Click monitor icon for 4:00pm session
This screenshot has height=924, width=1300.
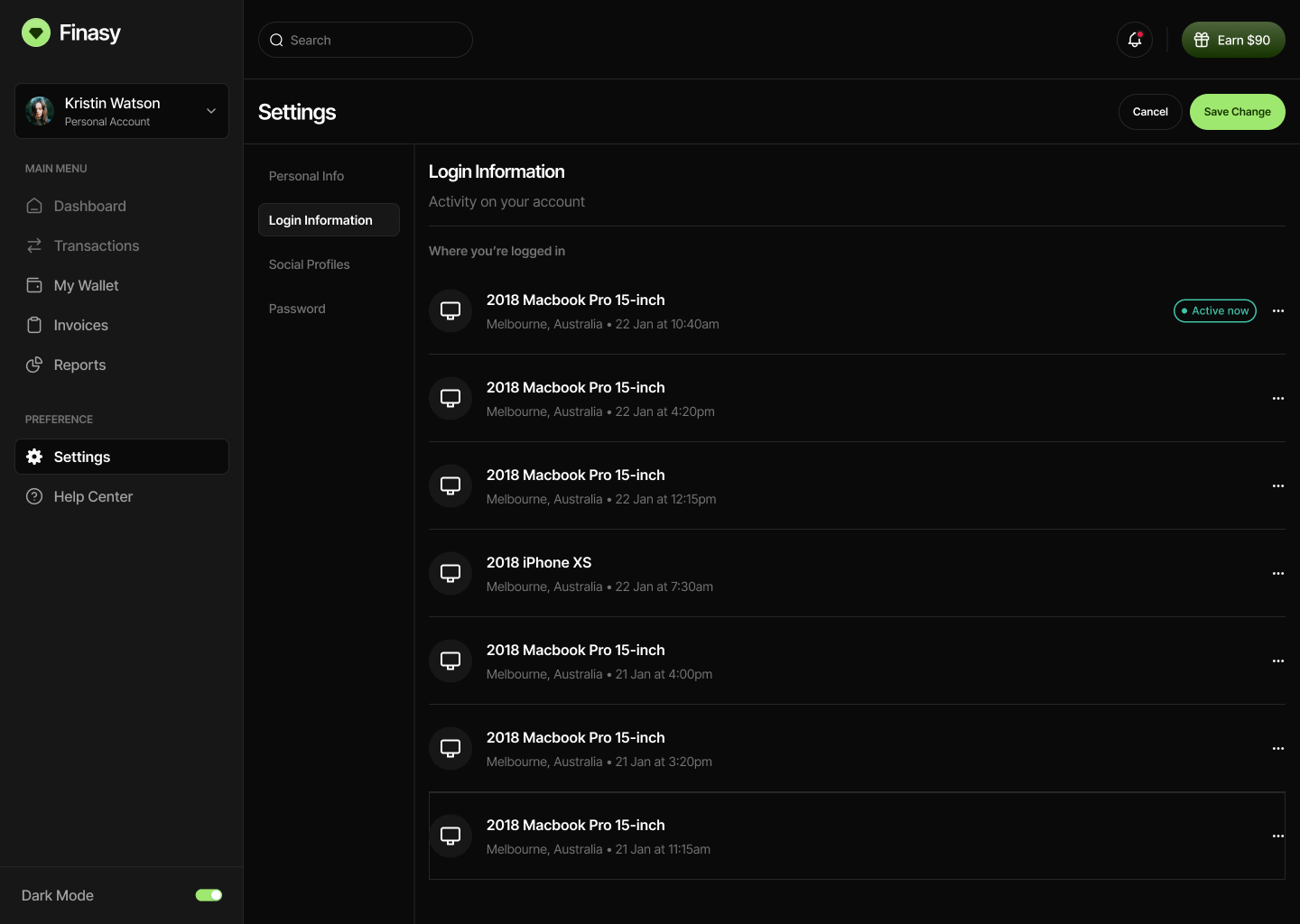pyautogui.click(x=450, y=661)
